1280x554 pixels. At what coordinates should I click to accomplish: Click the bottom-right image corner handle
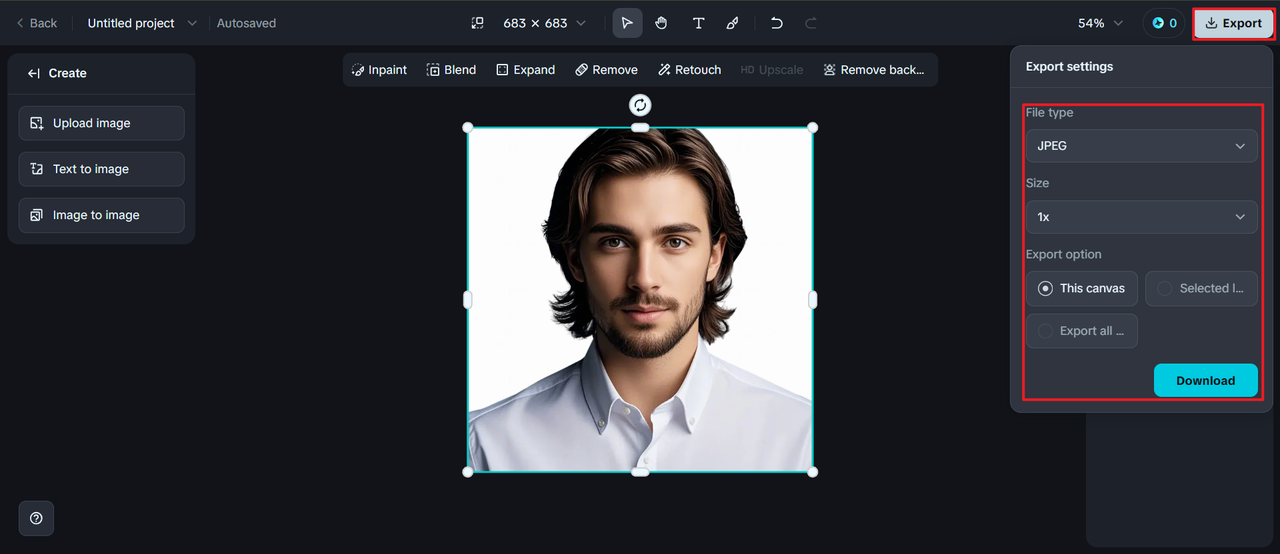812,471
